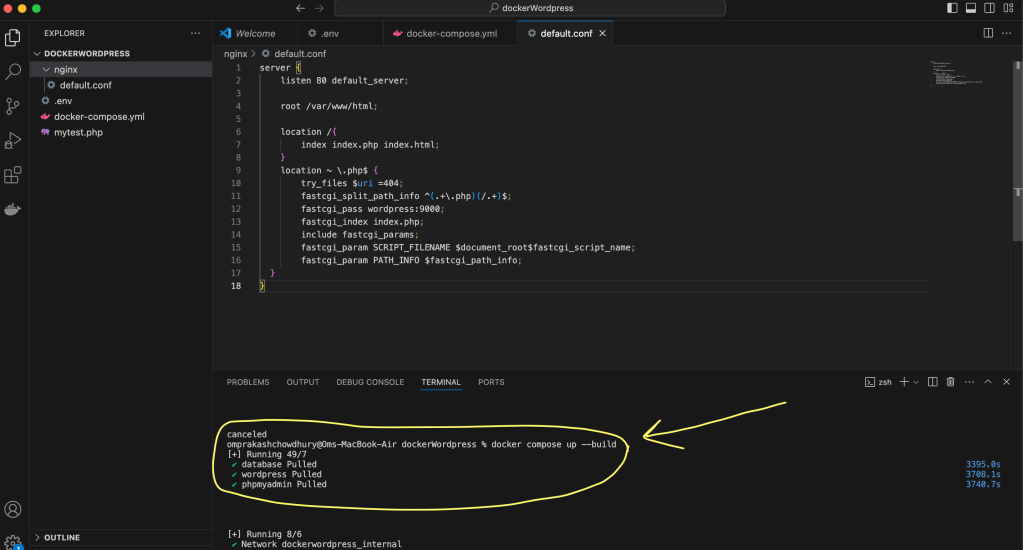The height and width of the screenshot is (550, 1023).
Task: Switch to the PROBLEMS panel tab
Action: pos(248,382)
